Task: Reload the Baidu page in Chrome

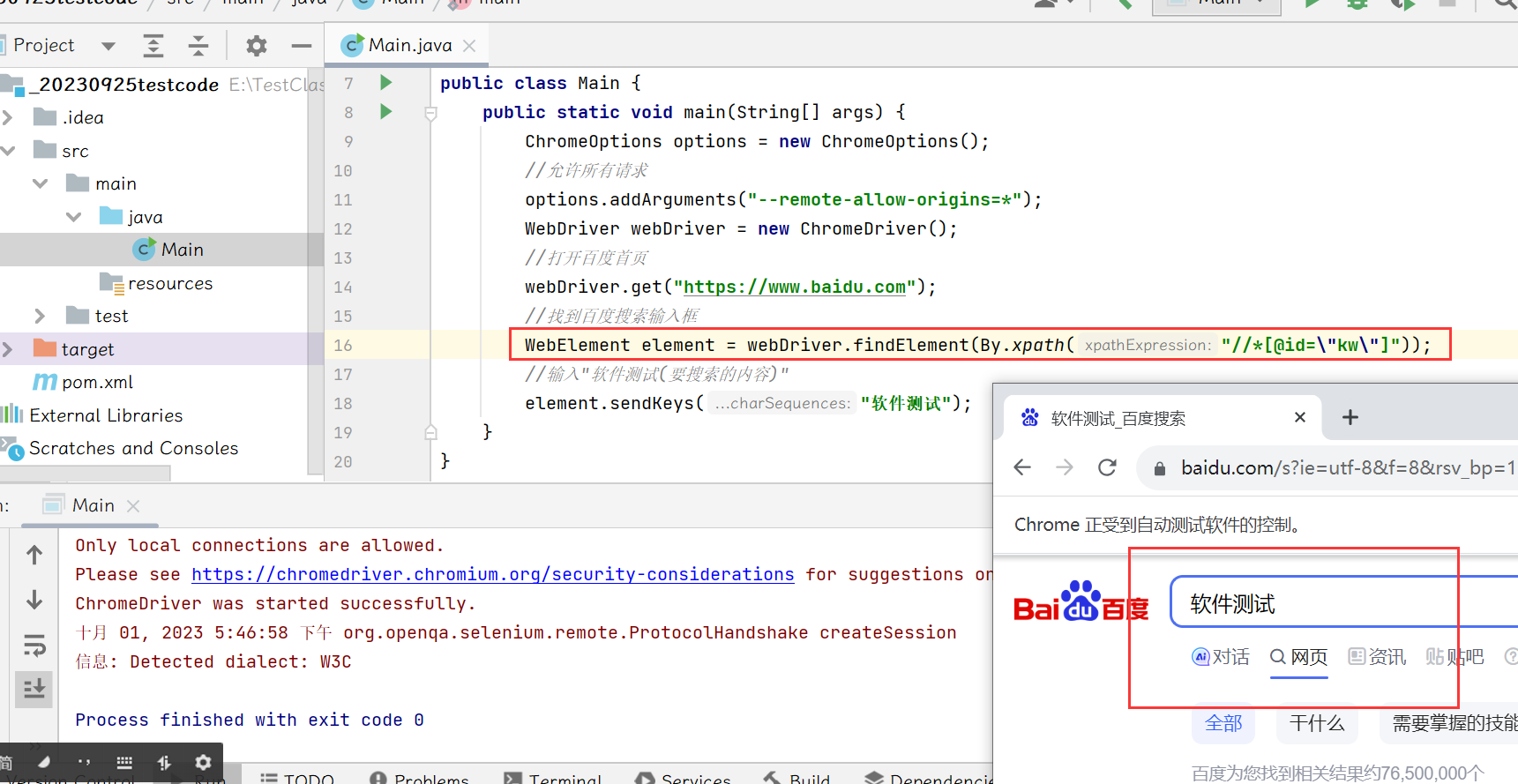Action: 1107,467
